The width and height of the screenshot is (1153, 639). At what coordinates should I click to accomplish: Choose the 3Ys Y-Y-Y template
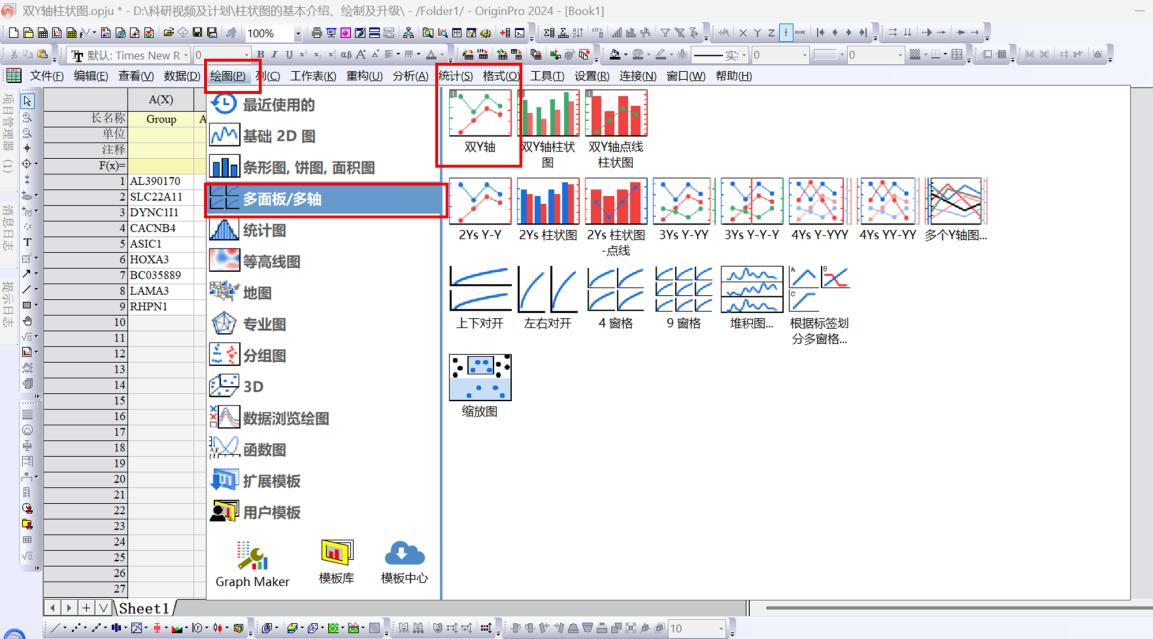tap(752, 210)
